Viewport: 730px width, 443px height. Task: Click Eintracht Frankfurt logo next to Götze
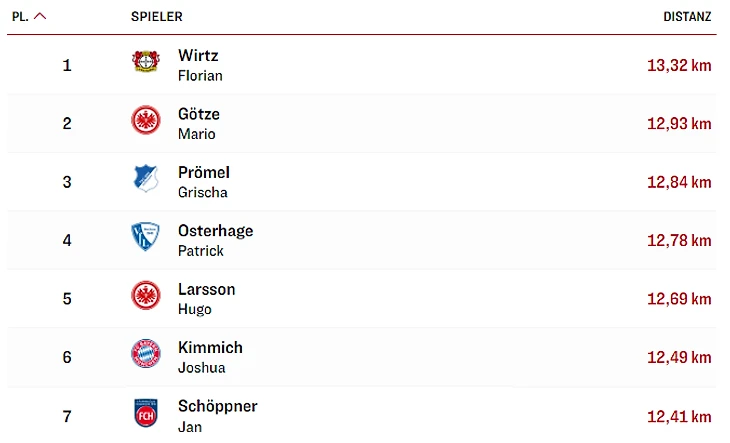(x=146, y=121)
